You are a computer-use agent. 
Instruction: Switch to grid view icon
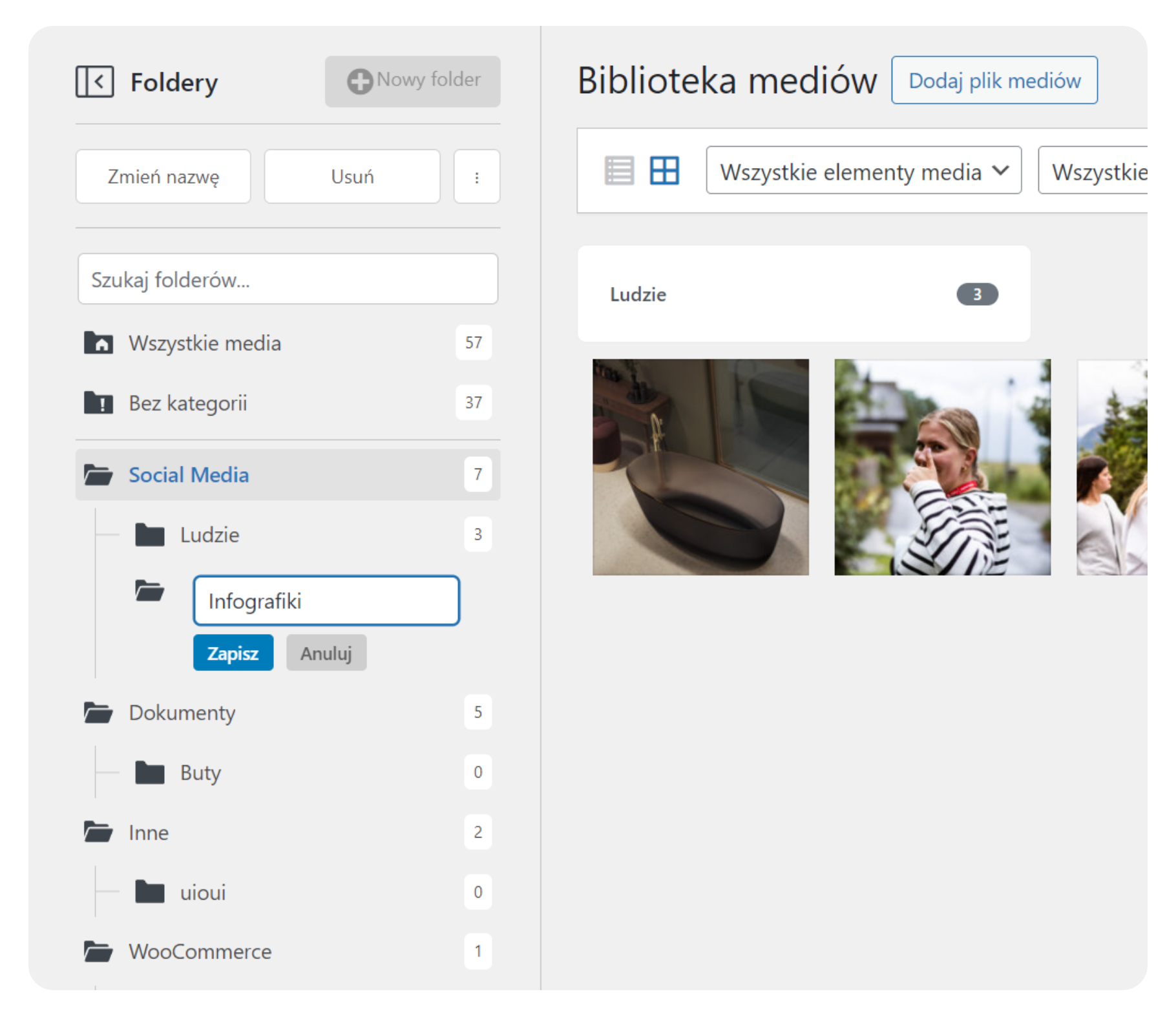click(664, 171)
